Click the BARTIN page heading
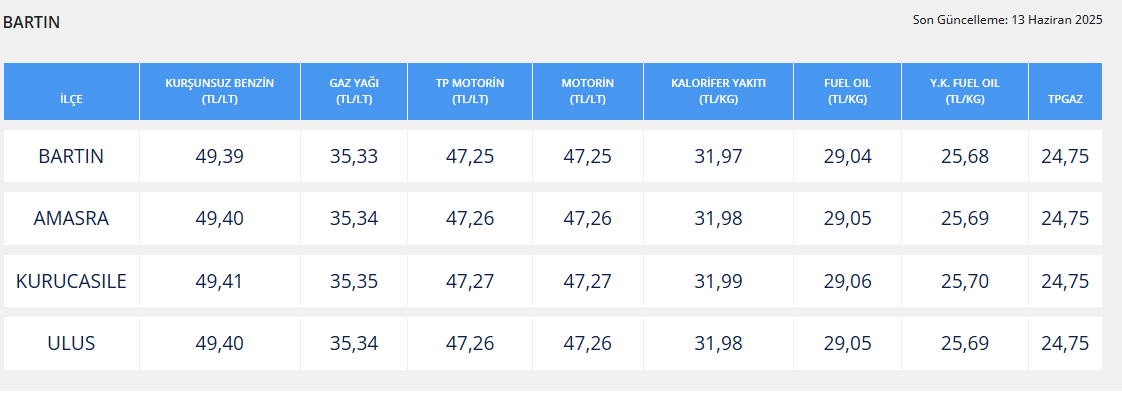Viewport: 1122px width, 395px height. (x=31, y=22)
